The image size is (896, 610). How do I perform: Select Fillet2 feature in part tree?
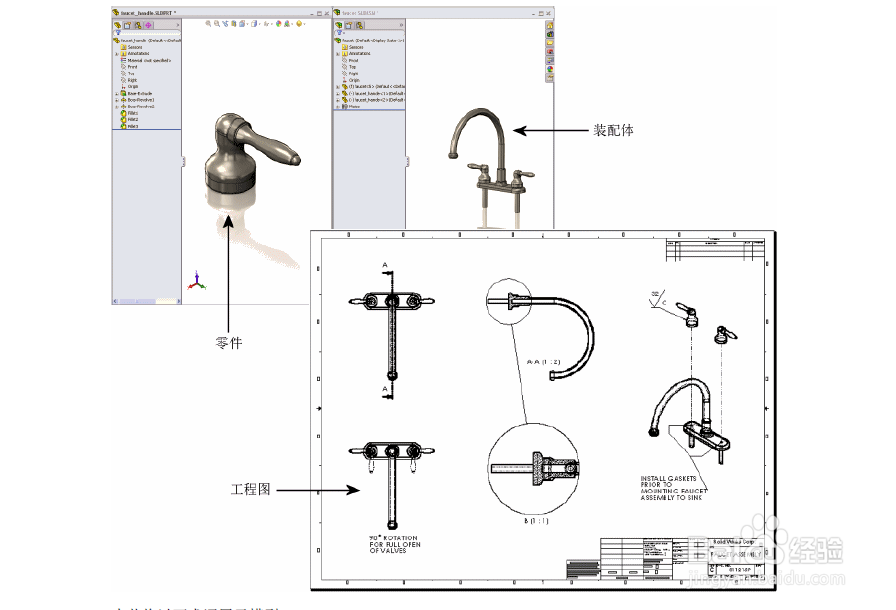(130, 119)
